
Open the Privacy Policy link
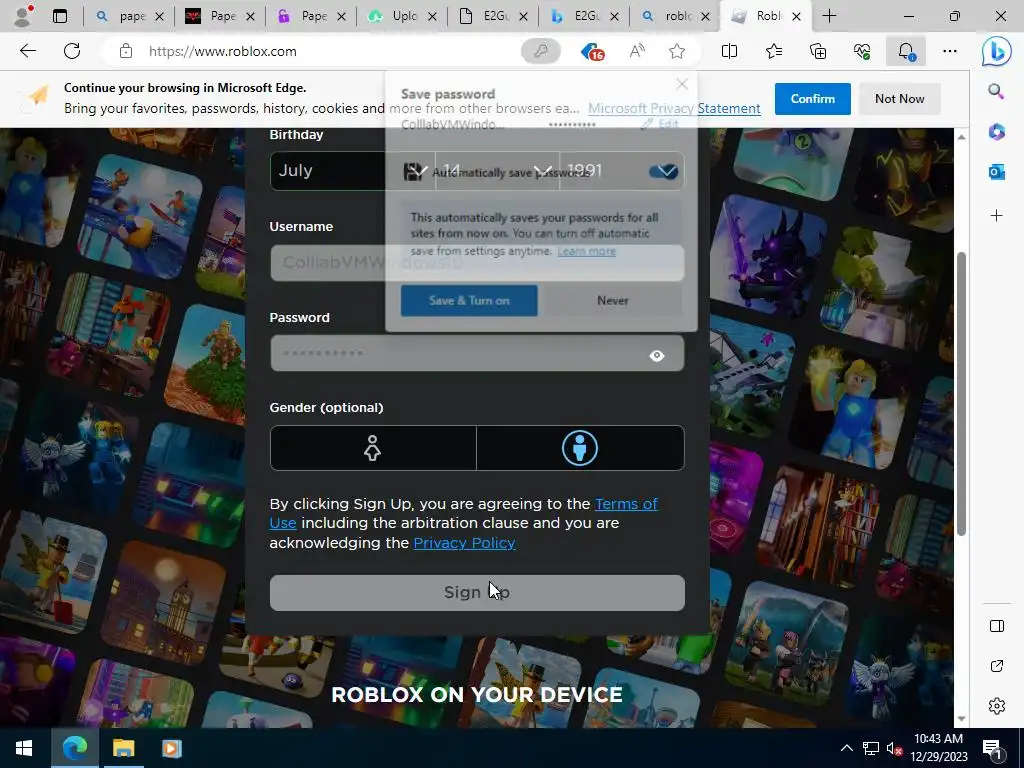(x=464, y=543)
